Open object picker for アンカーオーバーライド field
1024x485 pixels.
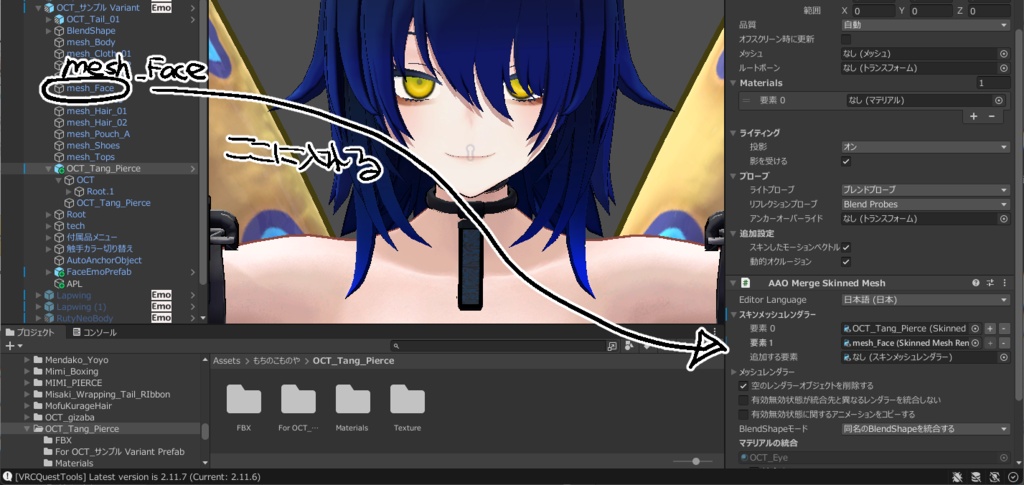point(1004,219)
